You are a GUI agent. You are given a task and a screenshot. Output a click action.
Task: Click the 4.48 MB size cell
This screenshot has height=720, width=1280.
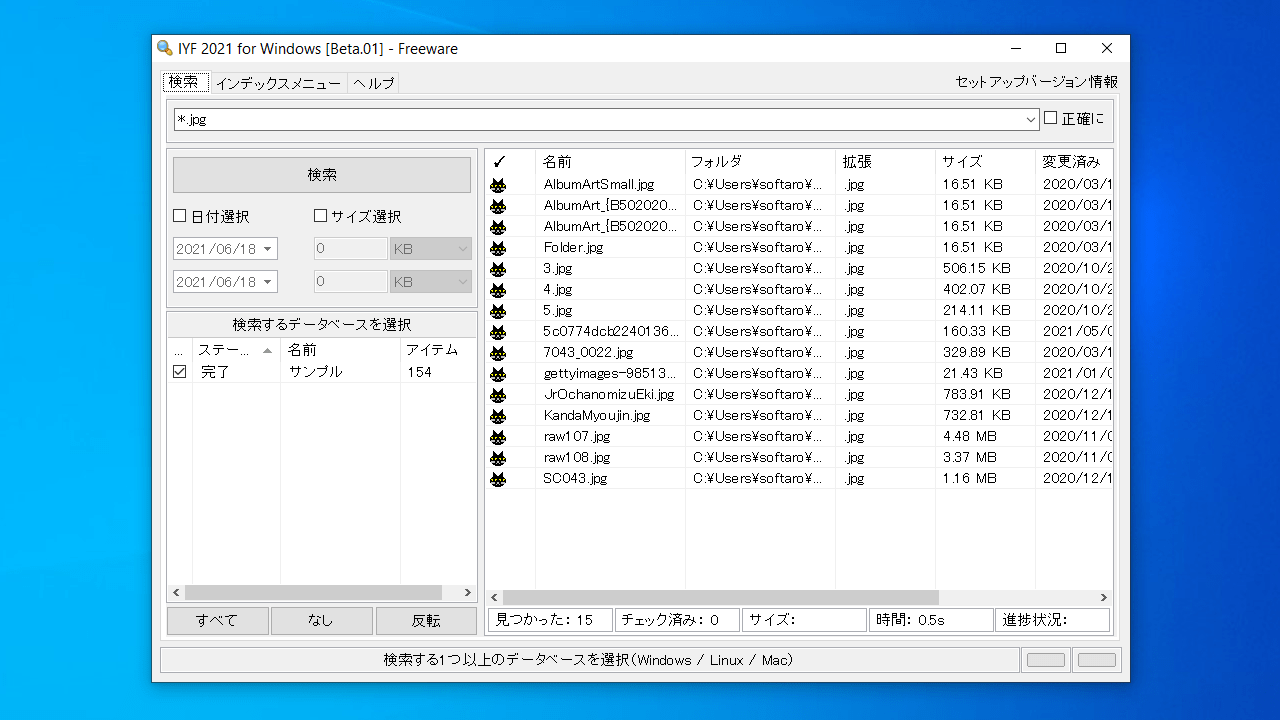click(x=970, y=436)
